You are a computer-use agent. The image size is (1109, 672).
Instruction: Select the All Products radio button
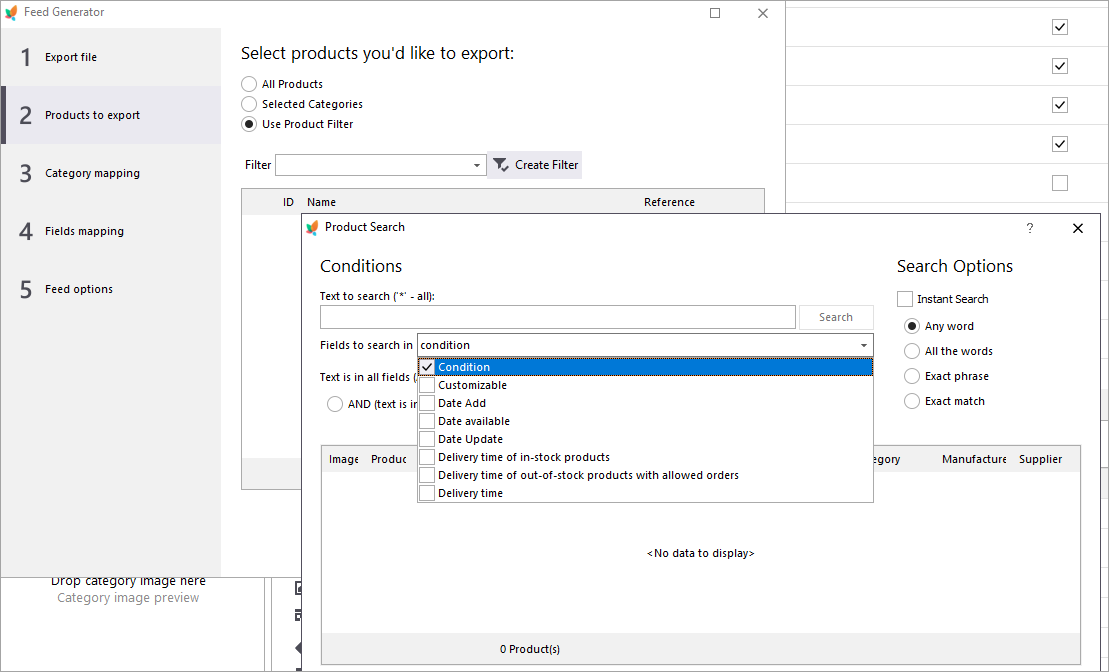coord(249,84)
